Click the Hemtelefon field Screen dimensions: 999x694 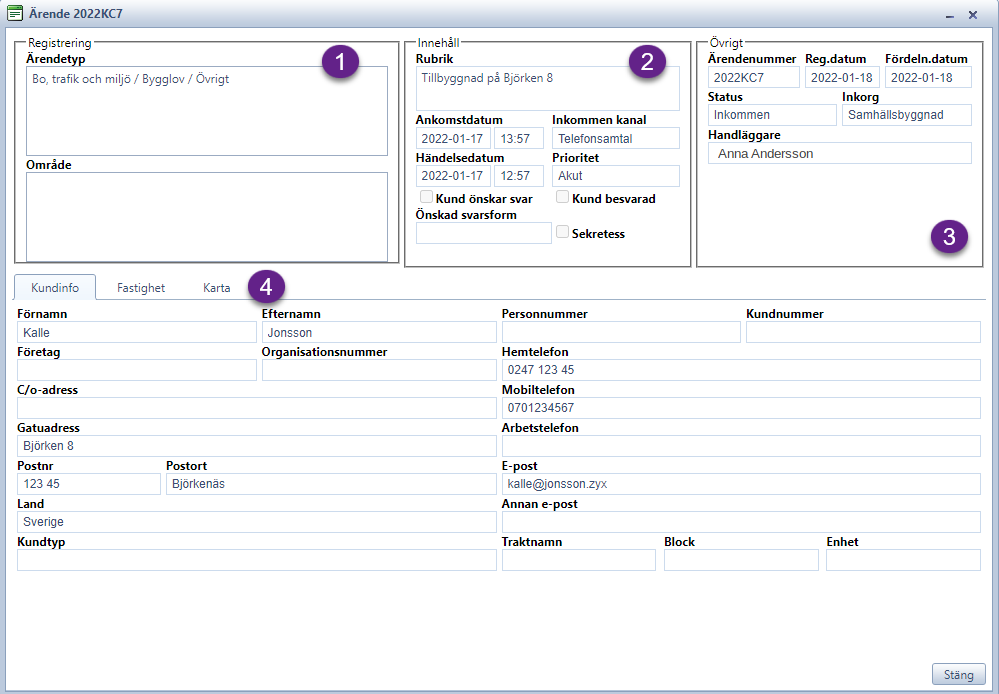click(741, 370)
